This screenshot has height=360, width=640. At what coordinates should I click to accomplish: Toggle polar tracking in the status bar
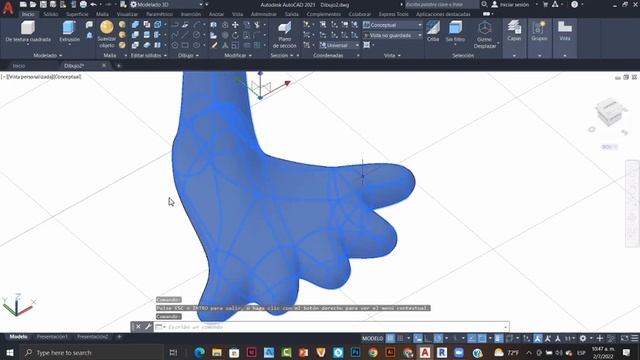tap(438, 338)
